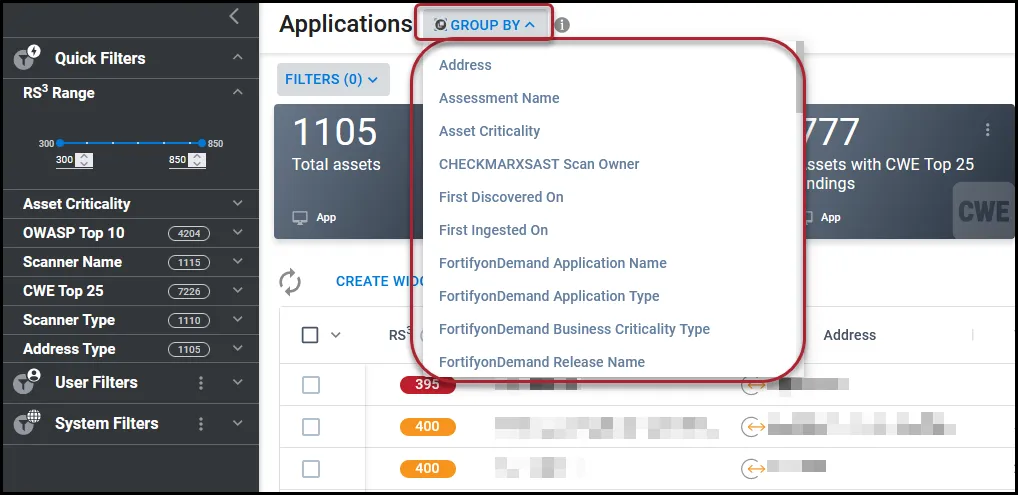Click the RS3 minimum value stepper arrows
This screenshot has height=495, width=1018.
click(x=84, y=160)
